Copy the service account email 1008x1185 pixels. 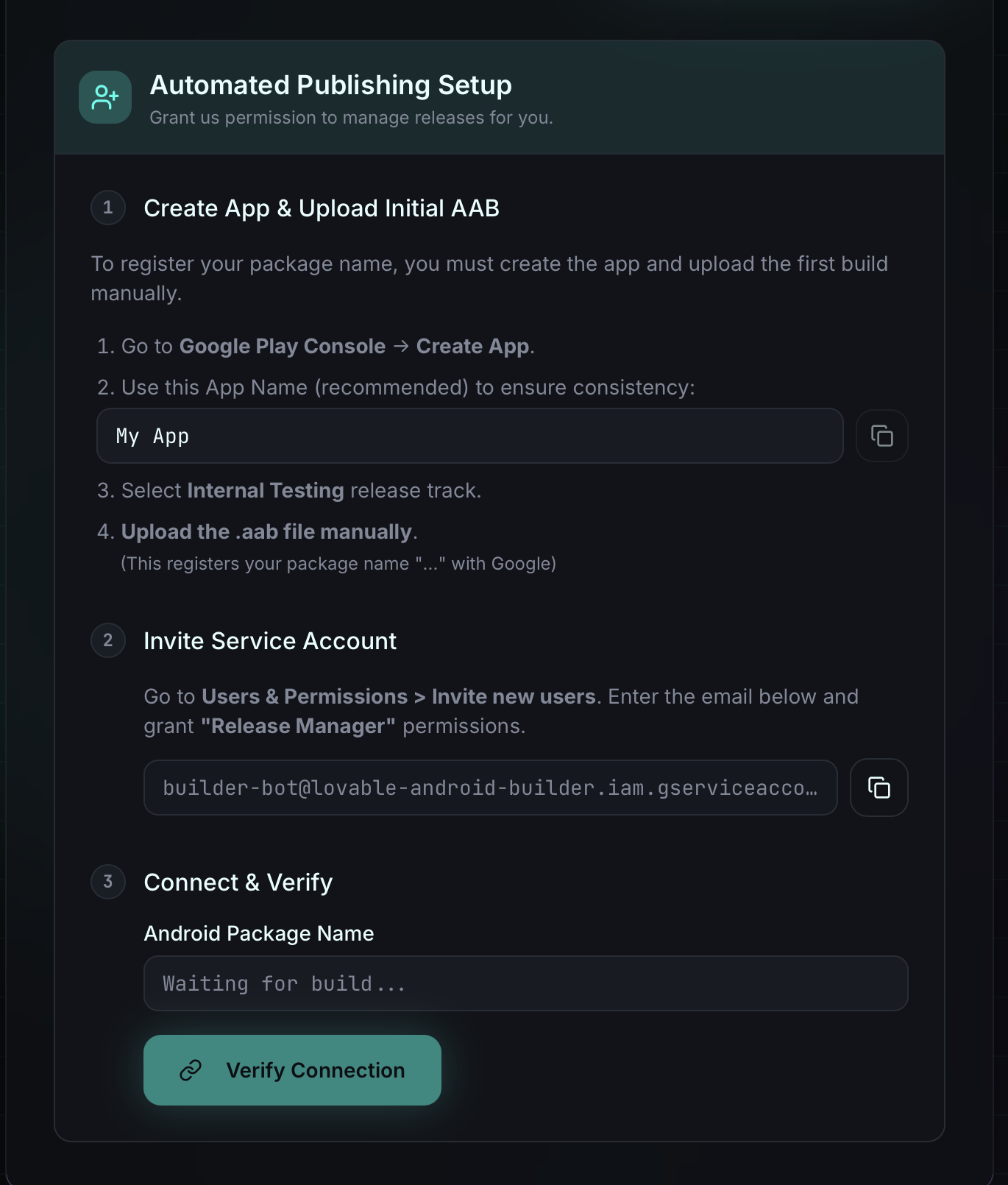[x=879, y=788]
